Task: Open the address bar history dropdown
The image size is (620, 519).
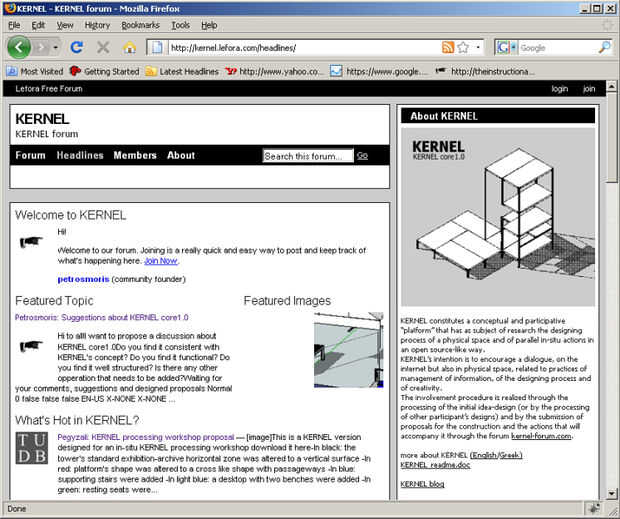Action: [478, 48]
